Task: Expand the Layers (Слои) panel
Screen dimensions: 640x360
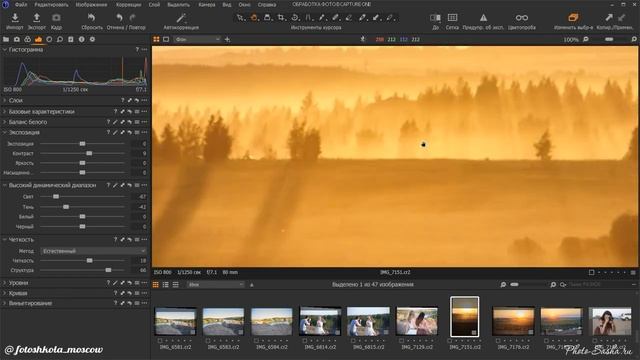Action: coord(4,100)
